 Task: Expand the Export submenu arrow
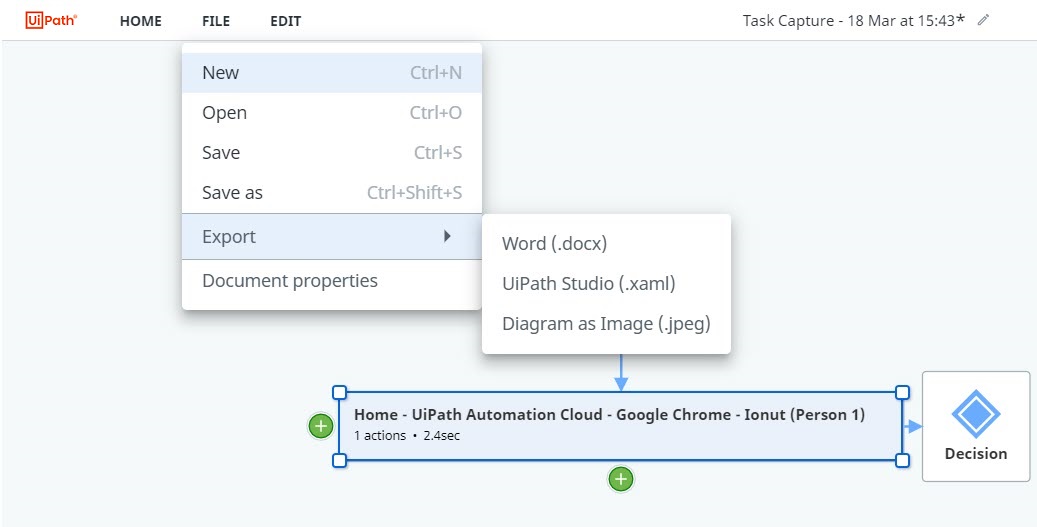447,237
